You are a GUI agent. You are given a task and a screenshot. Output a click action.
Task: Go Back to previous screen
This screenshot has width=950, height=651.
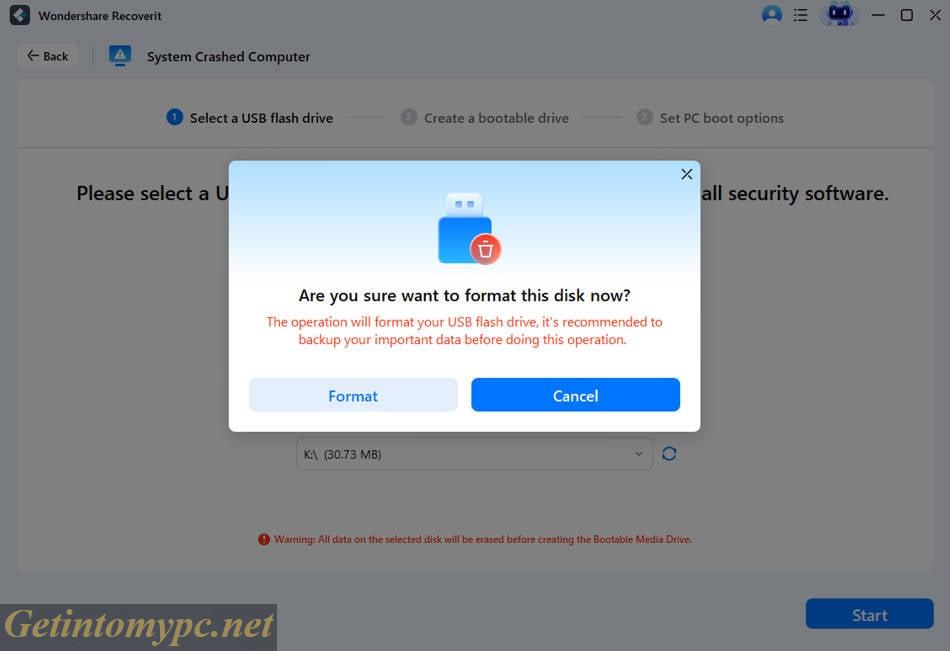pyautogui.click(x=46, y=55)
